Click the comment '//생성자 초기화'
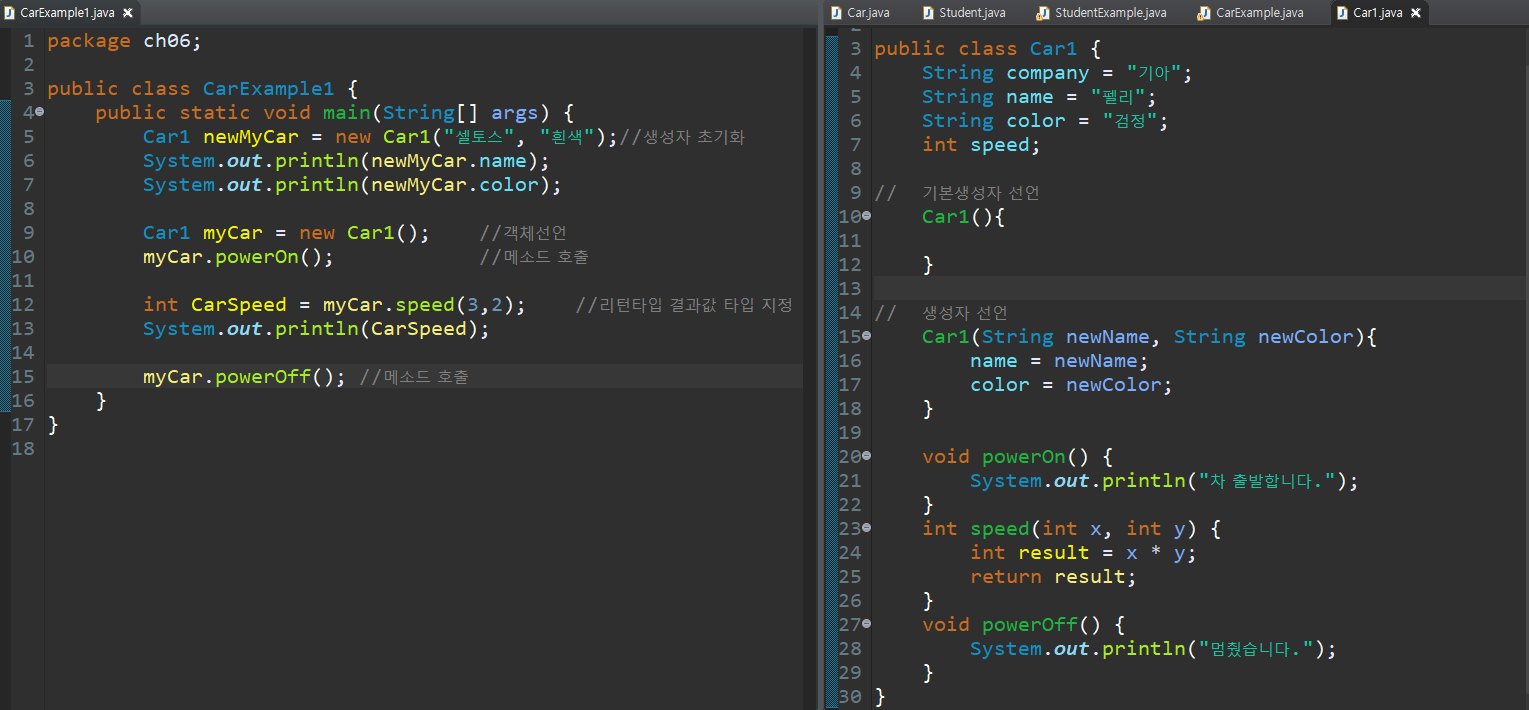This screenshot has width=1529, height=710. 682,137
